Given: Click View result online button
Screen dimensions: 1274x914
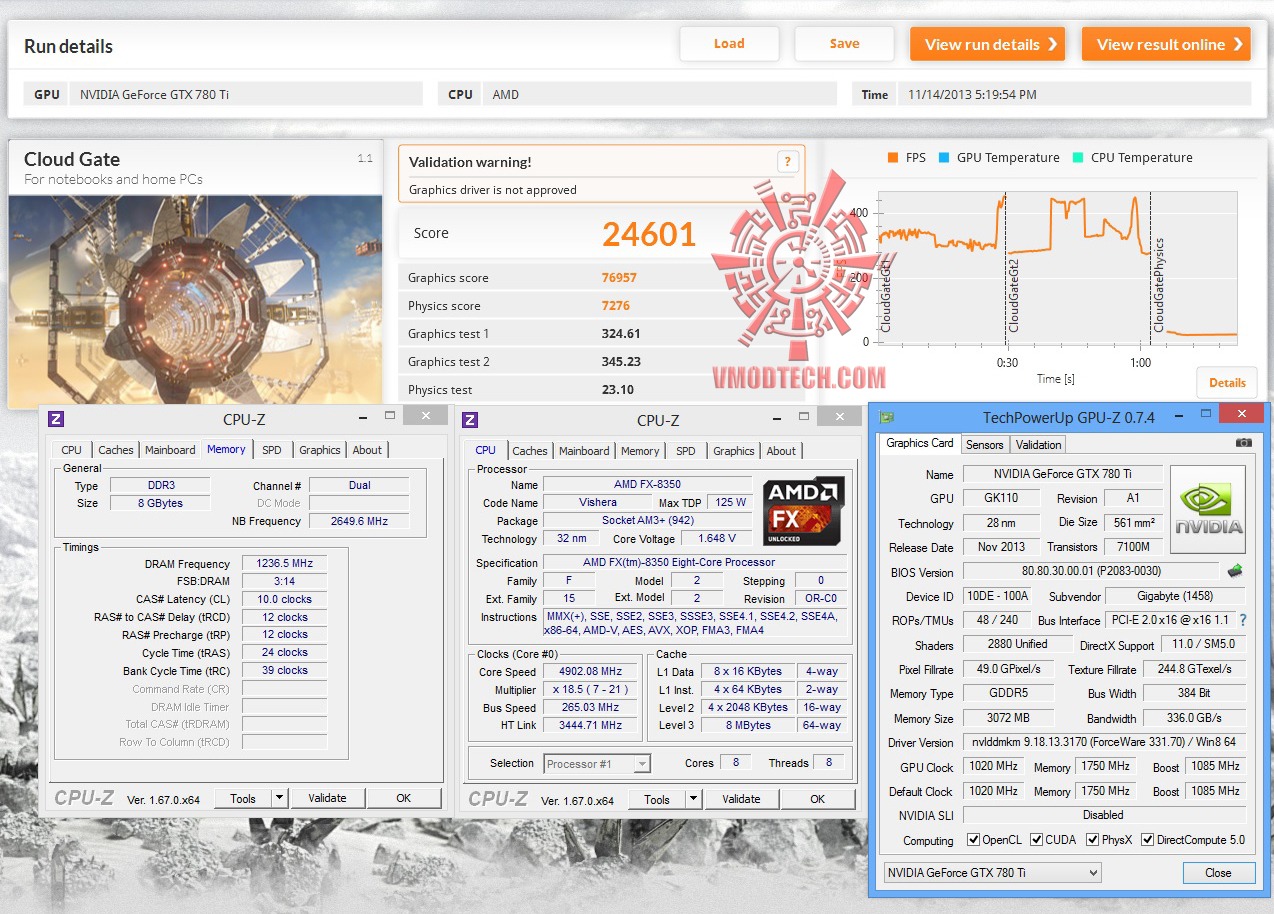Looking at the screenshot, I should (x=1166, y=44).
